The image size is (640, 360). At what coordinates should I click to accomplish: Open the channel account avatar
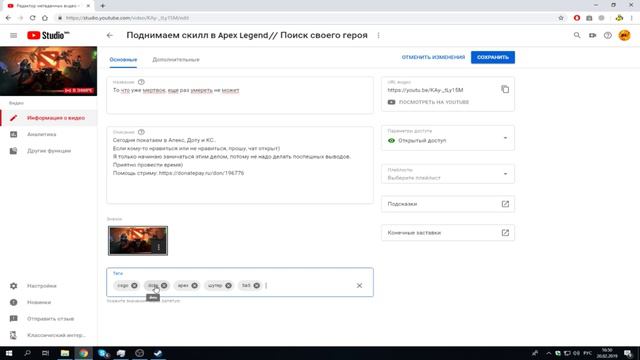coord(624,36)
